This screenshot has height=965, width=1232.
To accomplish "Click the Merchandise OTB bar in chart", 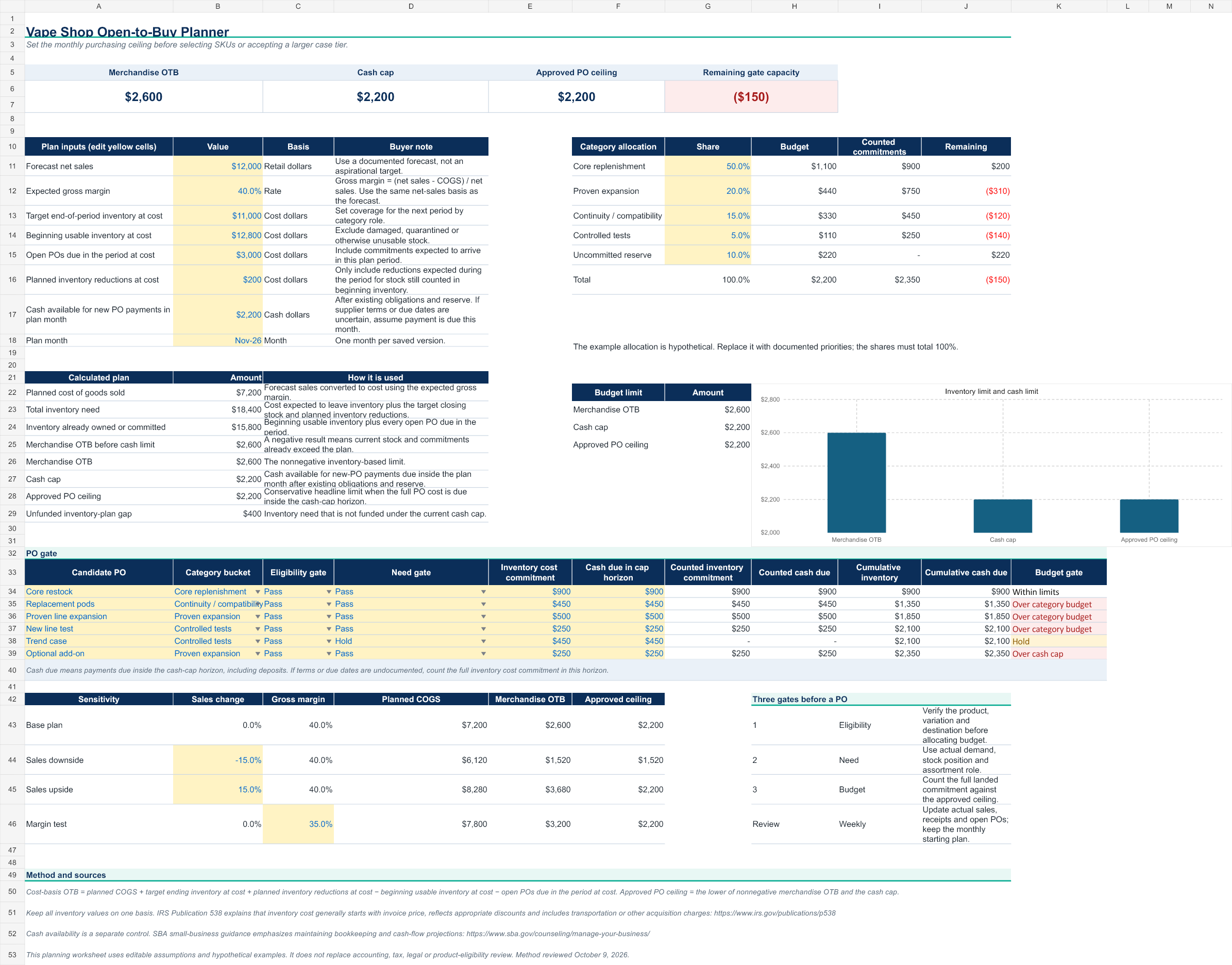I will pos(856,482).
